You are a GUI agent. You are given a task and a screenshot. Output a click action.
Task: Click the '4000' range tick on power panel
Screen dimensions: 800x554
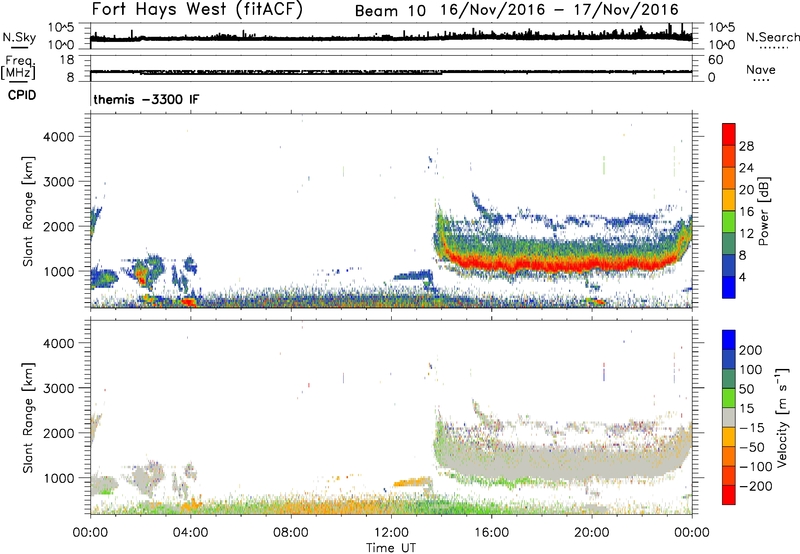pyautogui.click(x=58, y=137)
